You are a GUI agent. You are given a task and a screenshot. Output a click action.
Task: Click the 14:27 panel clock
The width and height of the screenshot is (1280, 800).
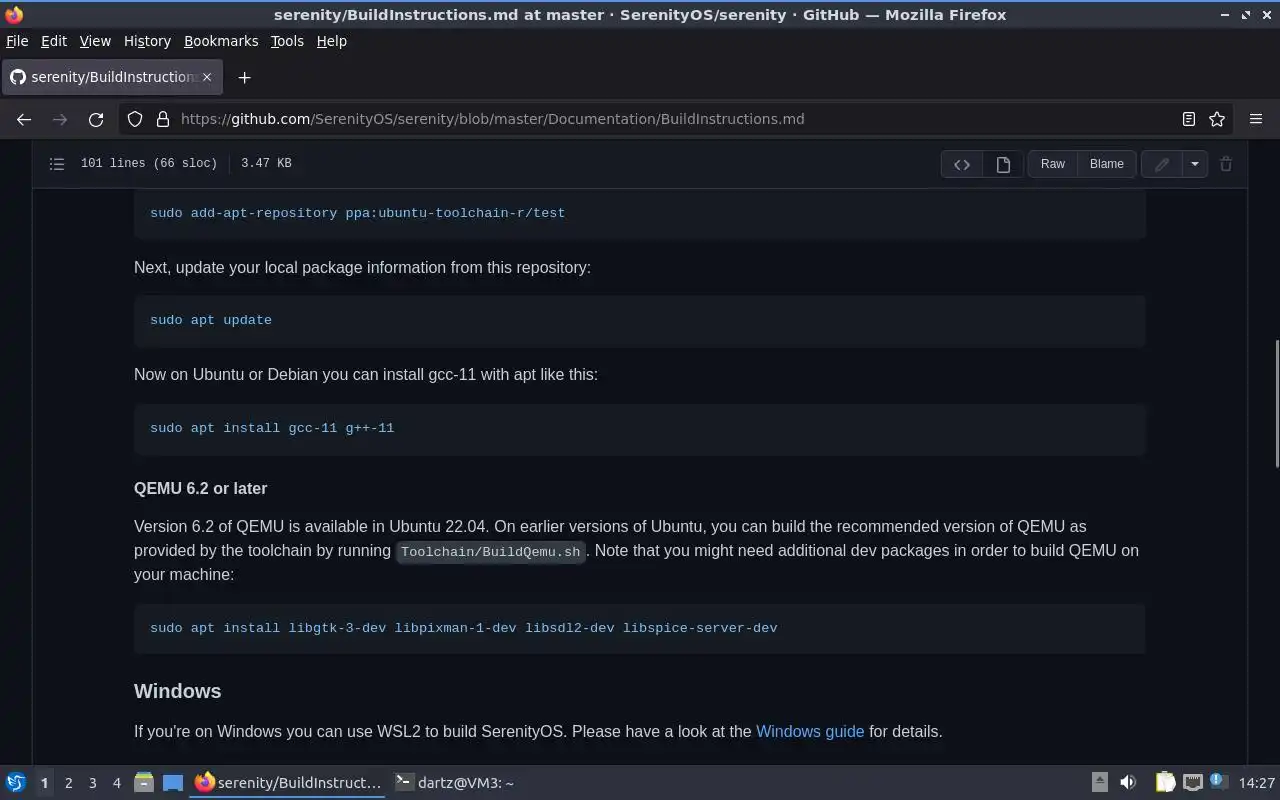[1256, 783]
